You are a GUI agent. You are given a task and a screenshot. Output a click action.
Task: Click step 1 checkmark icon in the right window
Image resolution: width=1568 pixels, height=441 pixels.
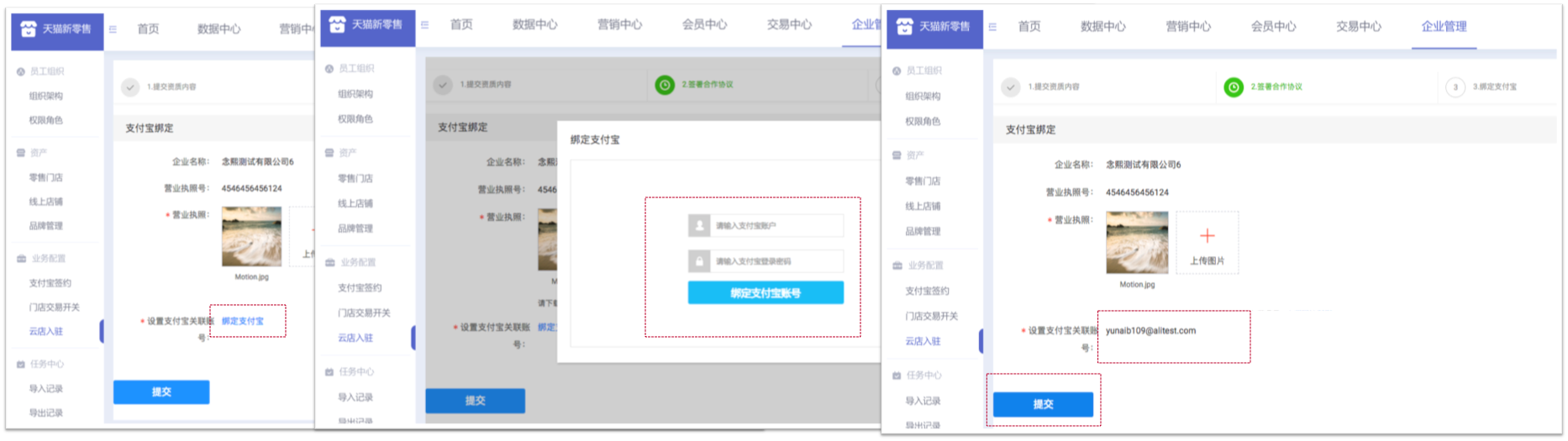tap(1011, 87)
